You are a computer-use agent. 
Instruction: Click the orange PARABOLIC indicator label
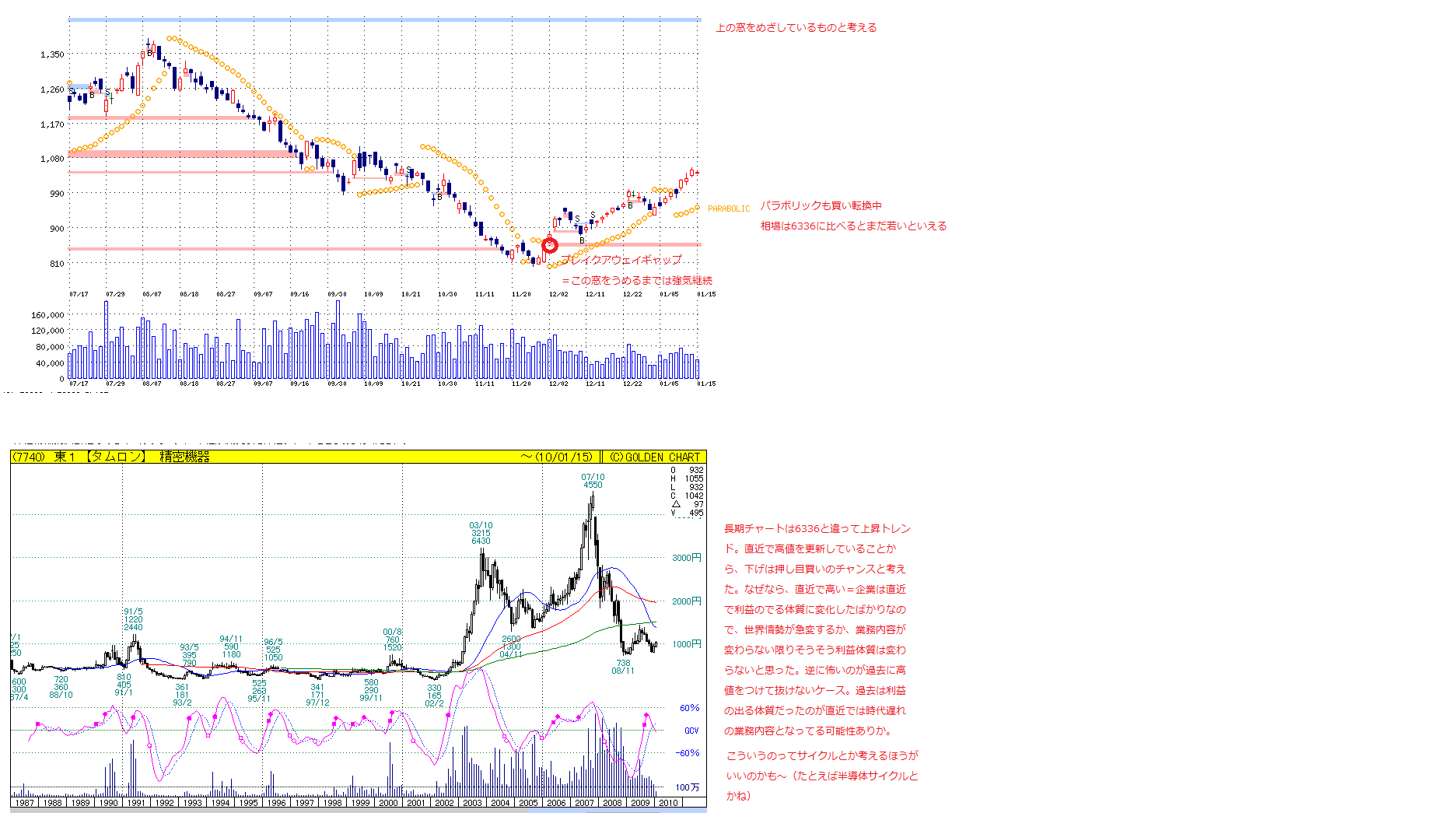click(x=729, y=208)
